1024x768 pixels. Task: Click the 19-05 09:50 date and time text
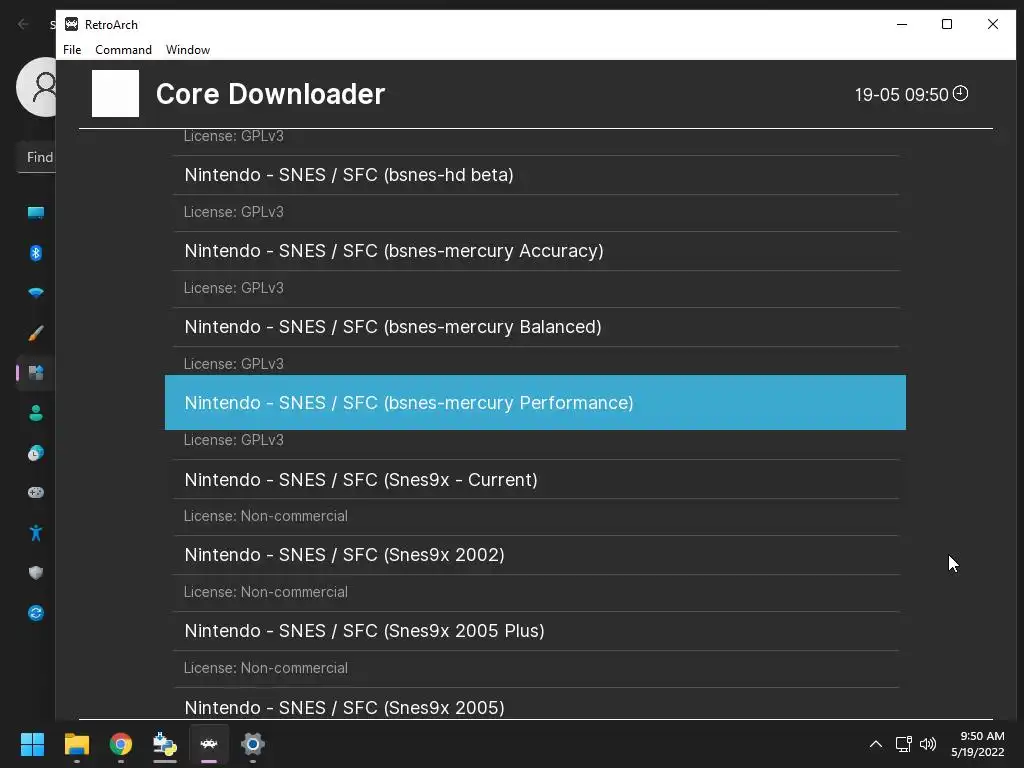[901, 95]
